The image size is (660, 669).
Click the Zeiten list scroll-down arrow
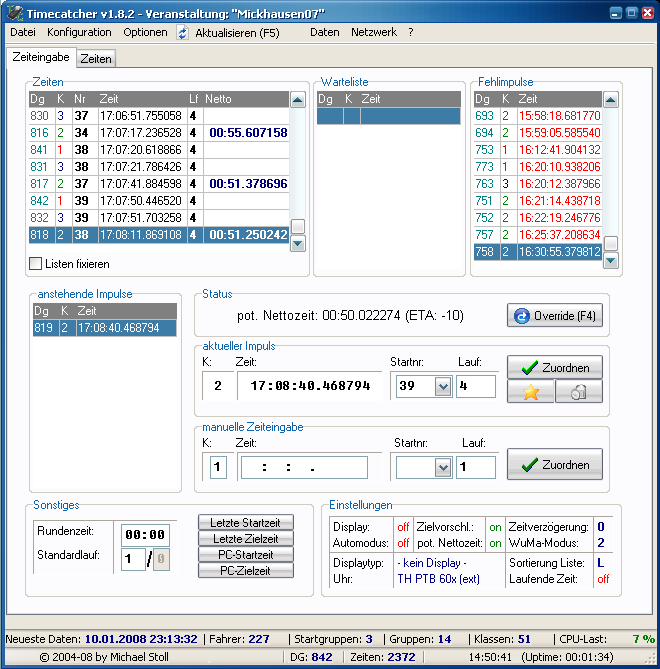[x=297, y=244]
